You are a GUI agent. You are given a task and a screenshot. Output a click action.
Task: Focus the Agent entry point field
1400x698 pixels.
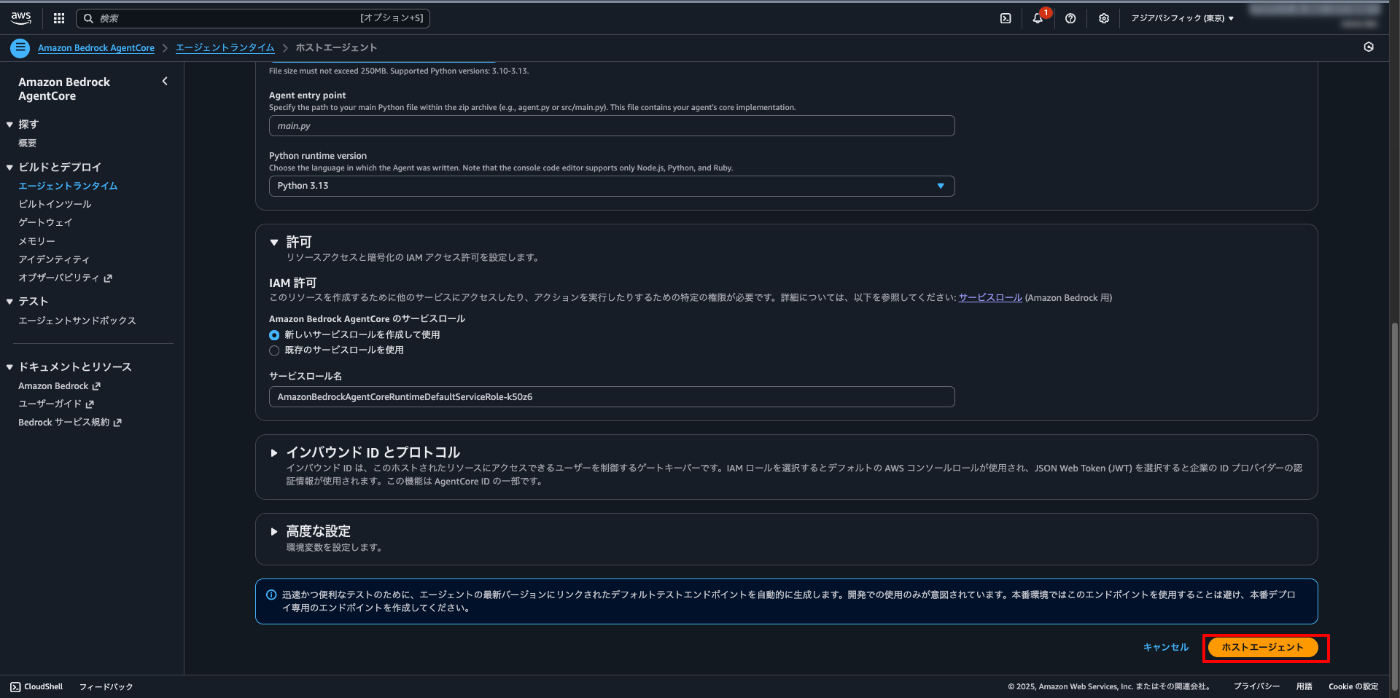pos(612,126)
